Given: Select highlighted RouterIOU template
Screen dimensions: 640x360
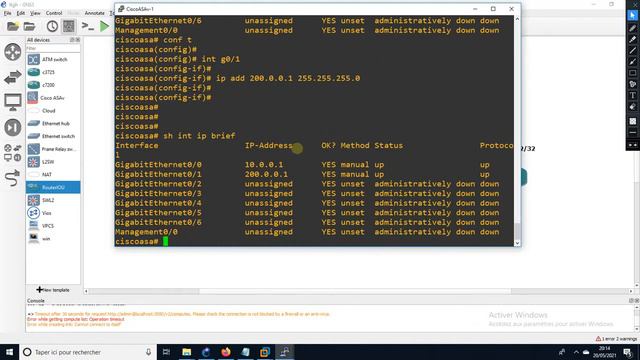Looking at the screenshot, I should 53,187.
